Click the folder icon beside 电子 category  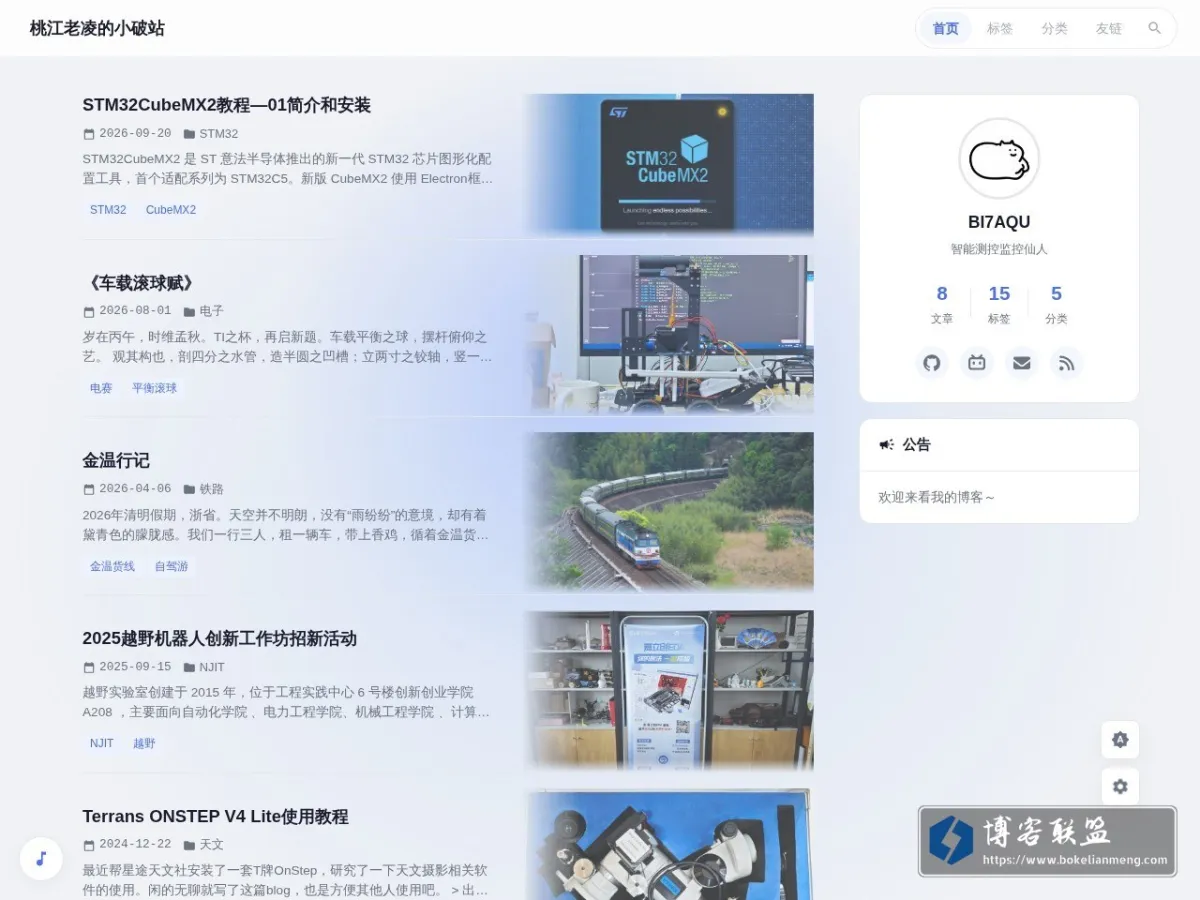click(x=189, y=312)
